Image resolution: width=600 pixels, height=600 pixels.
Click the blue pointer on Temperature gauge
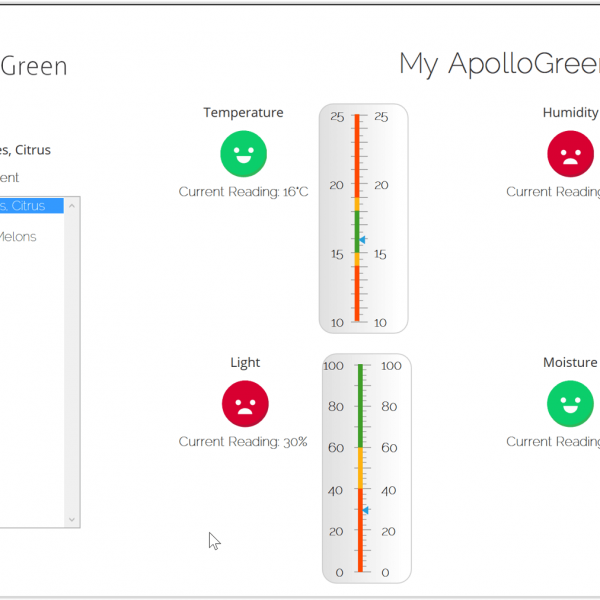click(x=362, y=240)
